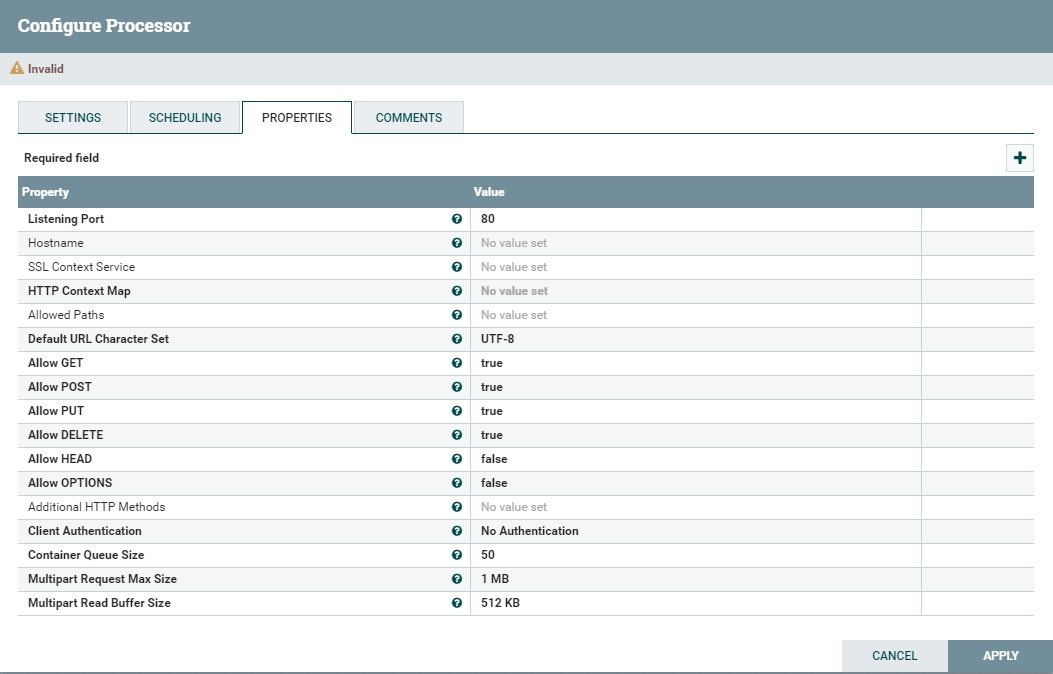
Task: Set Additional HTTP Methods value
Action: [x=696, y=507]
